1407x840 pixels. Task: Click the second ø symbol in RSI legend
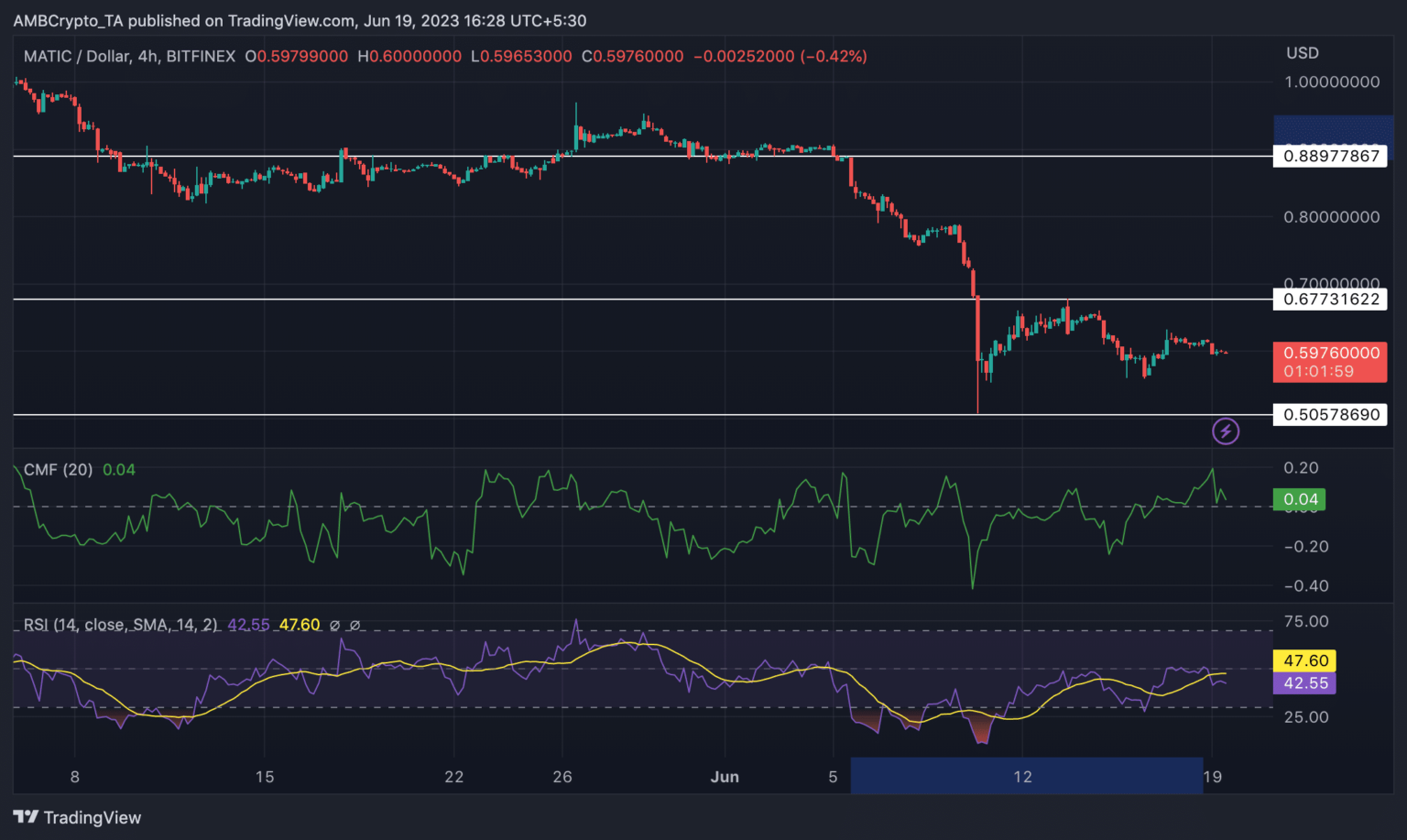[x=355, y=625]
